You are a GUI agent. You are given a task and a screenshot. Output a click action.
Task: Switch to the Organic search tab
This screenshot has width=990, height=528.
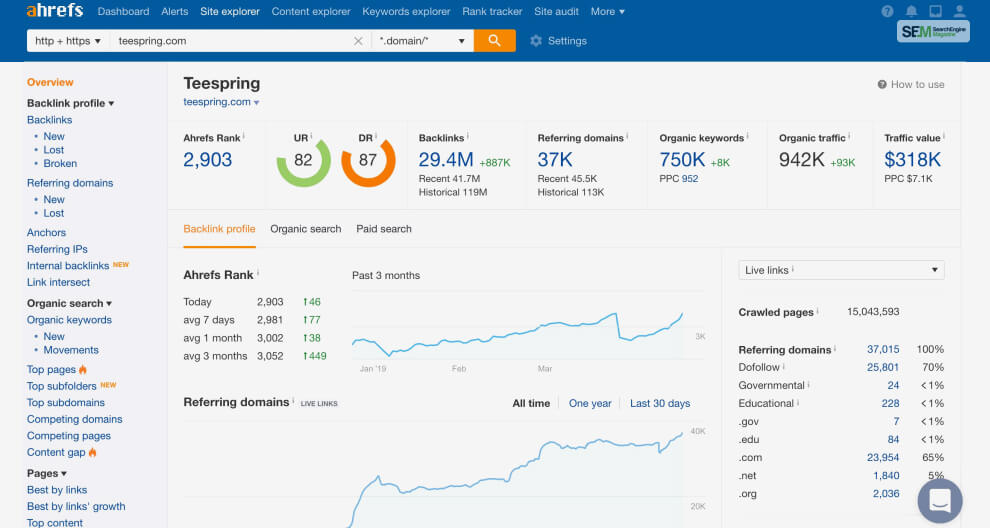coord(306,229)
